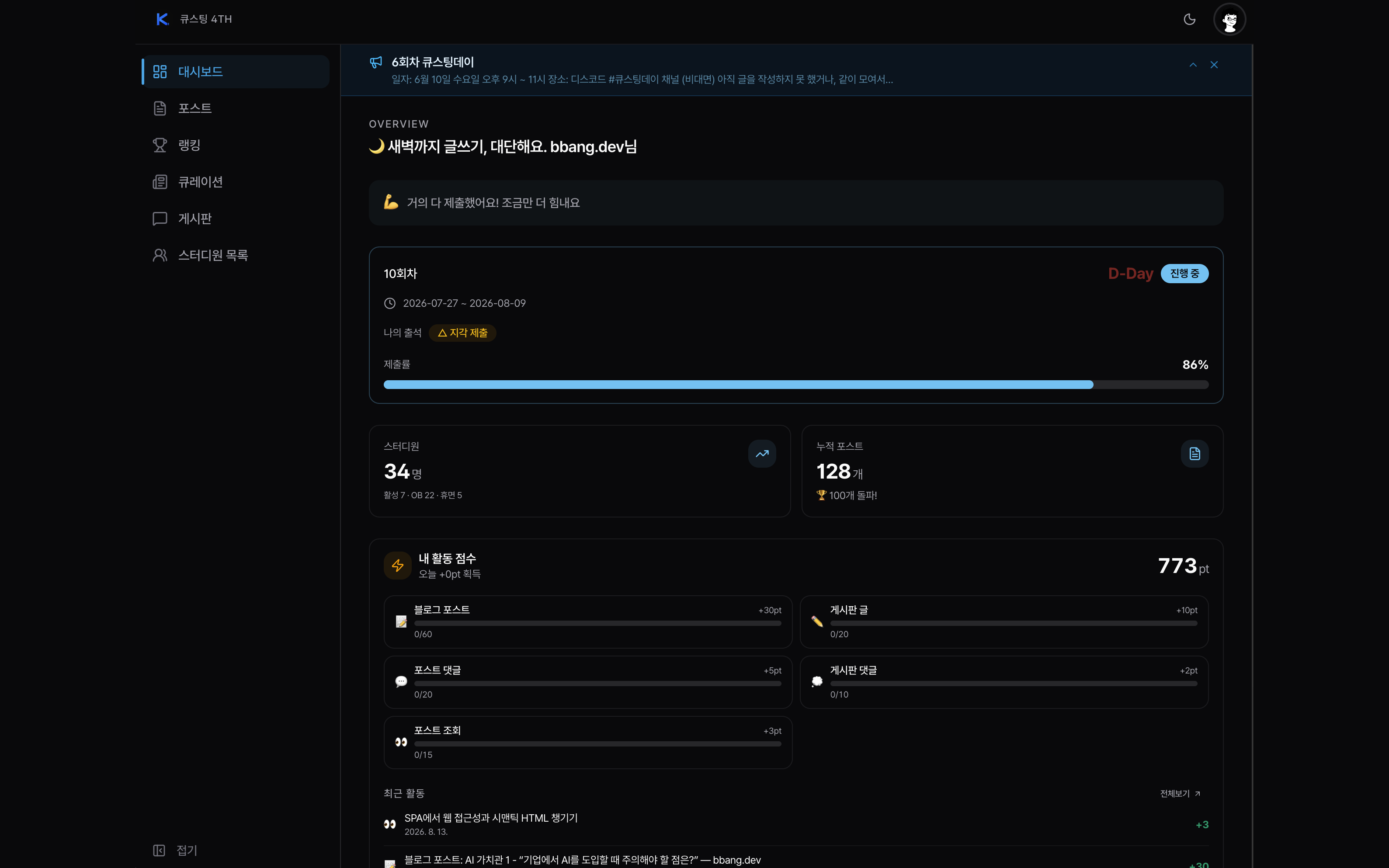The height and width of the screenshot is (868, 1389).
Task: Open the 6회차 큐스팅데이 announcement title
Action: (x=433, y=62)
